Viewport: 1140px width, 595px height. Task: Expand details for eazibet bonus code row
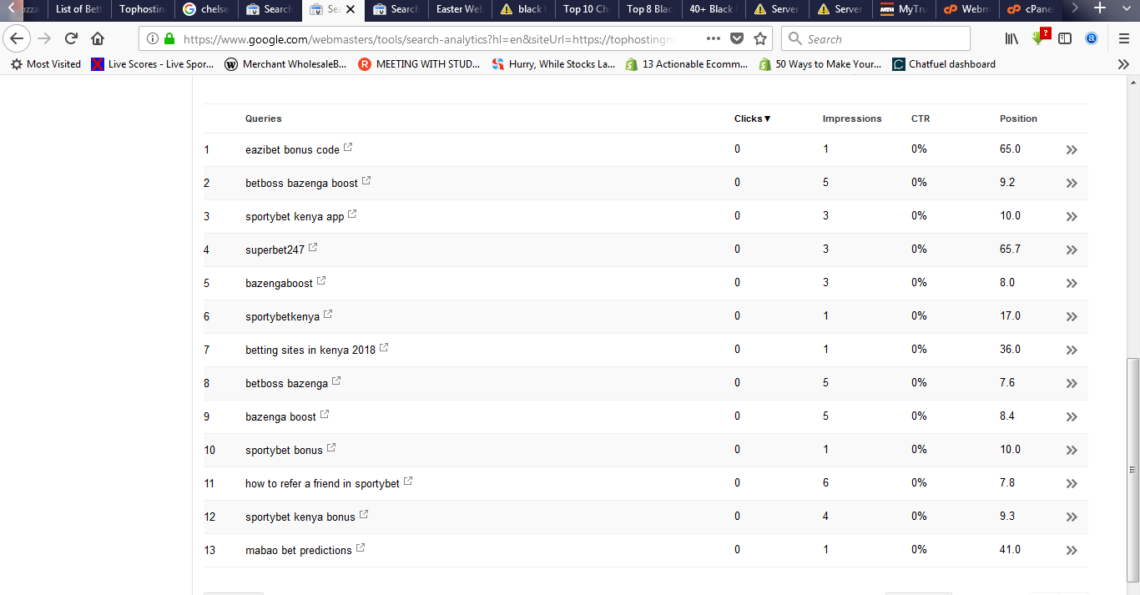coord(1072,150)
